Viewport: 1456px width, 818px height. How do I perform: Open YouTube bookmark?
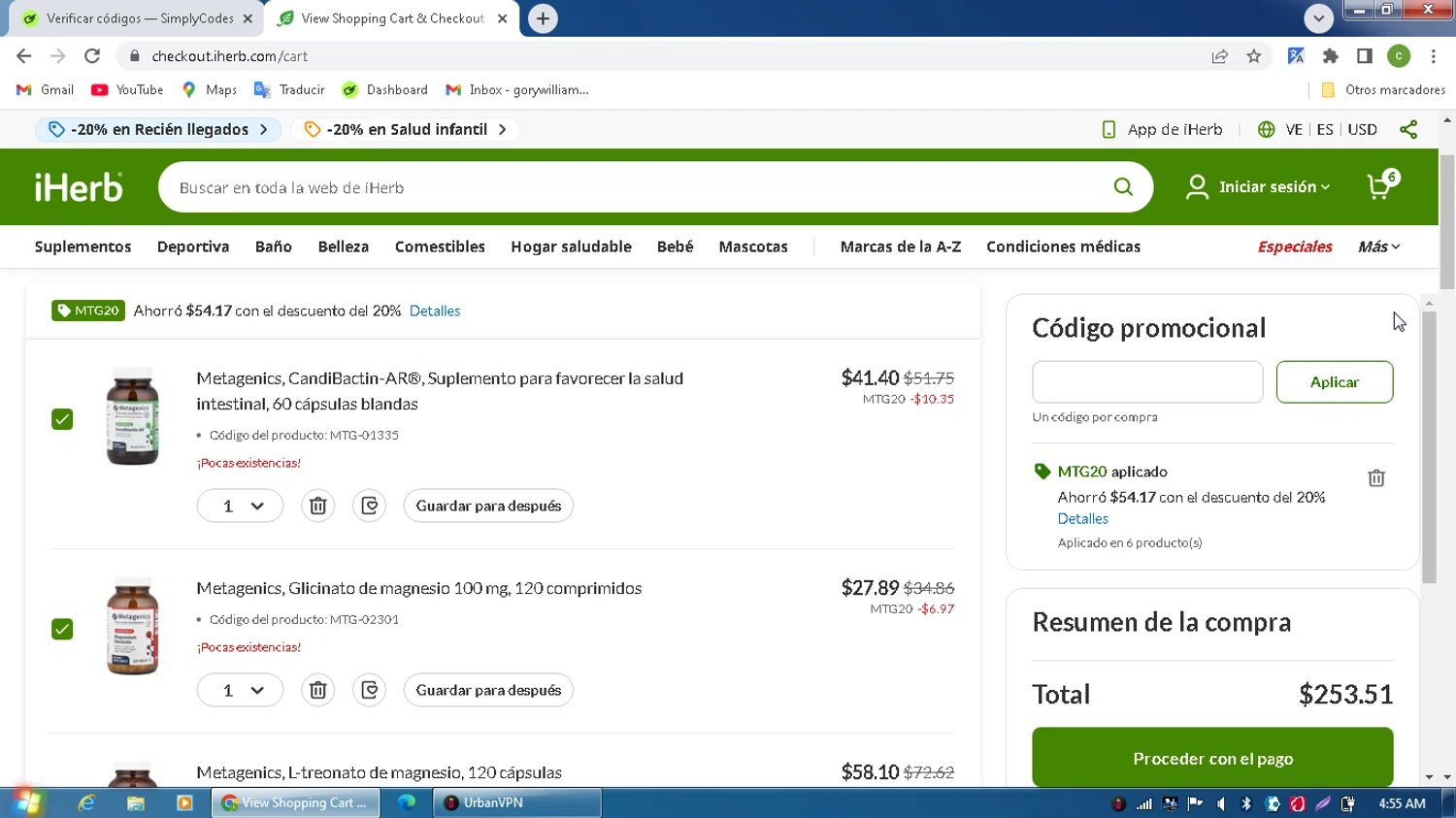pyautogui.click(x=127, y=89)
